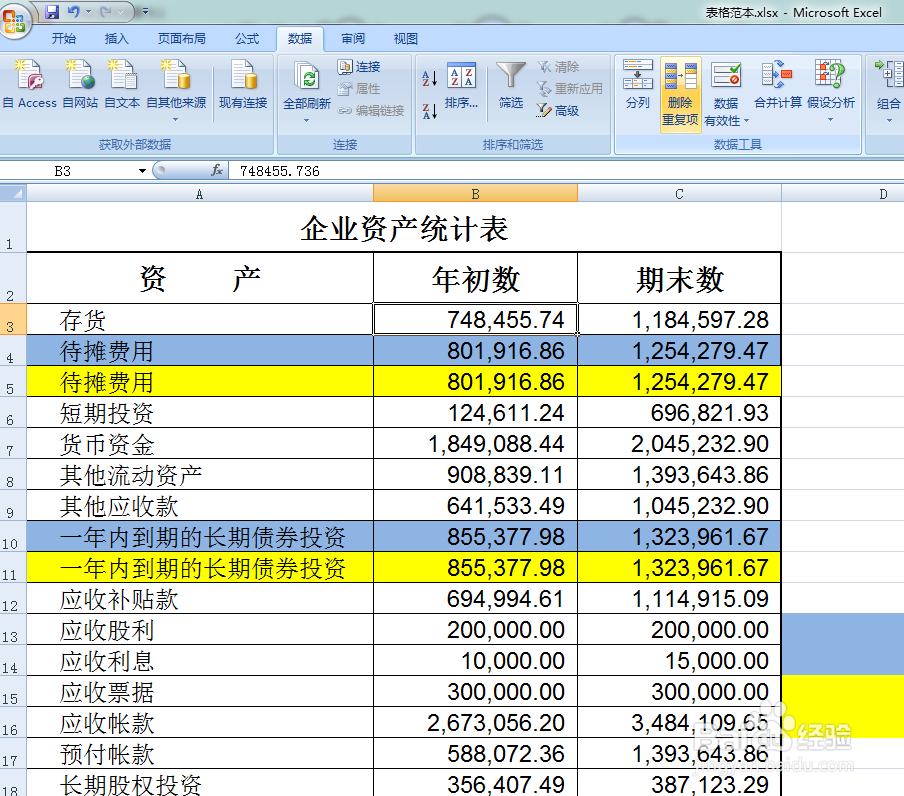Switch to the 页面布局 tab

(x=182, y=39)
